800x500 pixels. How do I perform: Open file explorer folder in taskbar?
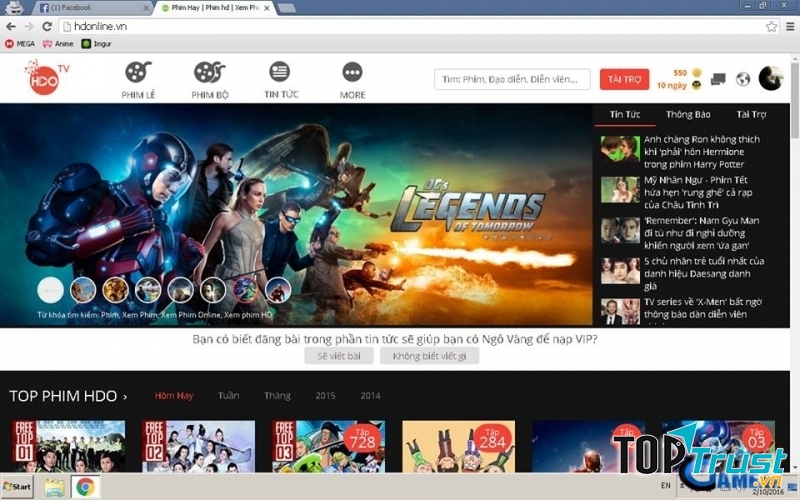[x=54, y=487]
